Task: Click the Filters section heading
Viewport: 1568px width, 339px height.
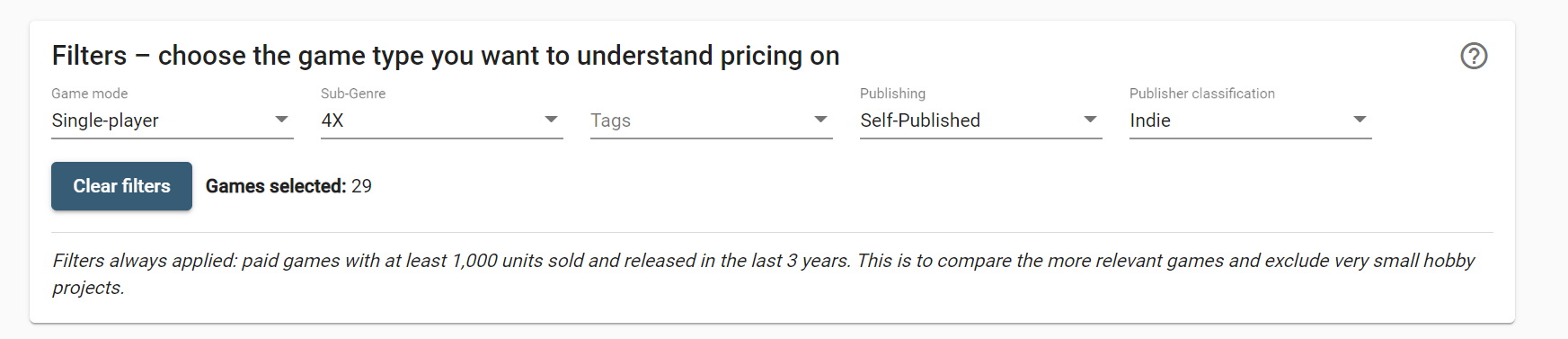Action: tap(446, 56)
